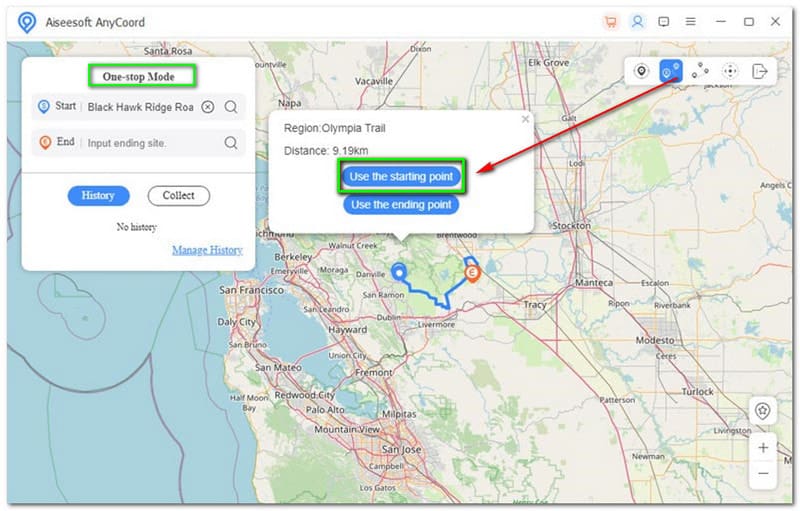Image resolution: width=800 pixels, height=511 pixels.
Task: Click the Region:Olympia Trail text
Action: [334, 129]
